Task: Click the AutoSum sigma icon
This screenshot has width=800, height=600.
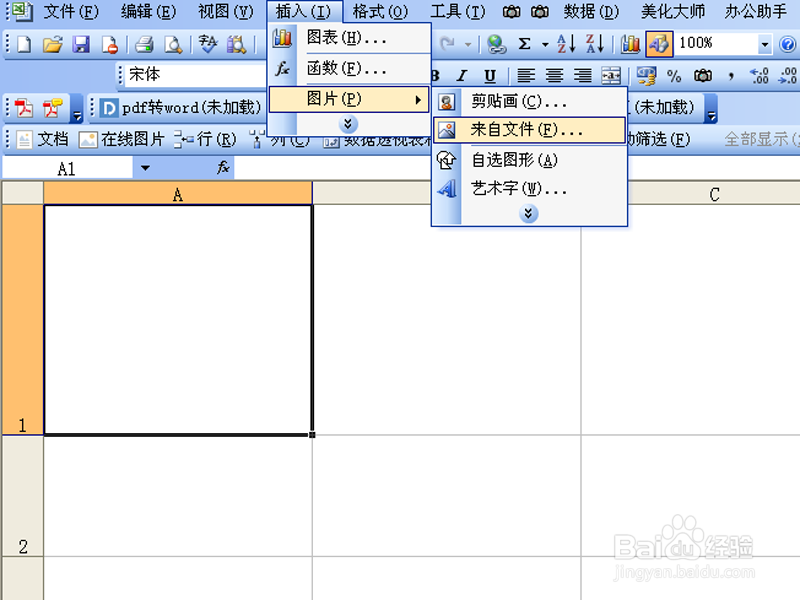Action: (x=524, y=44)
